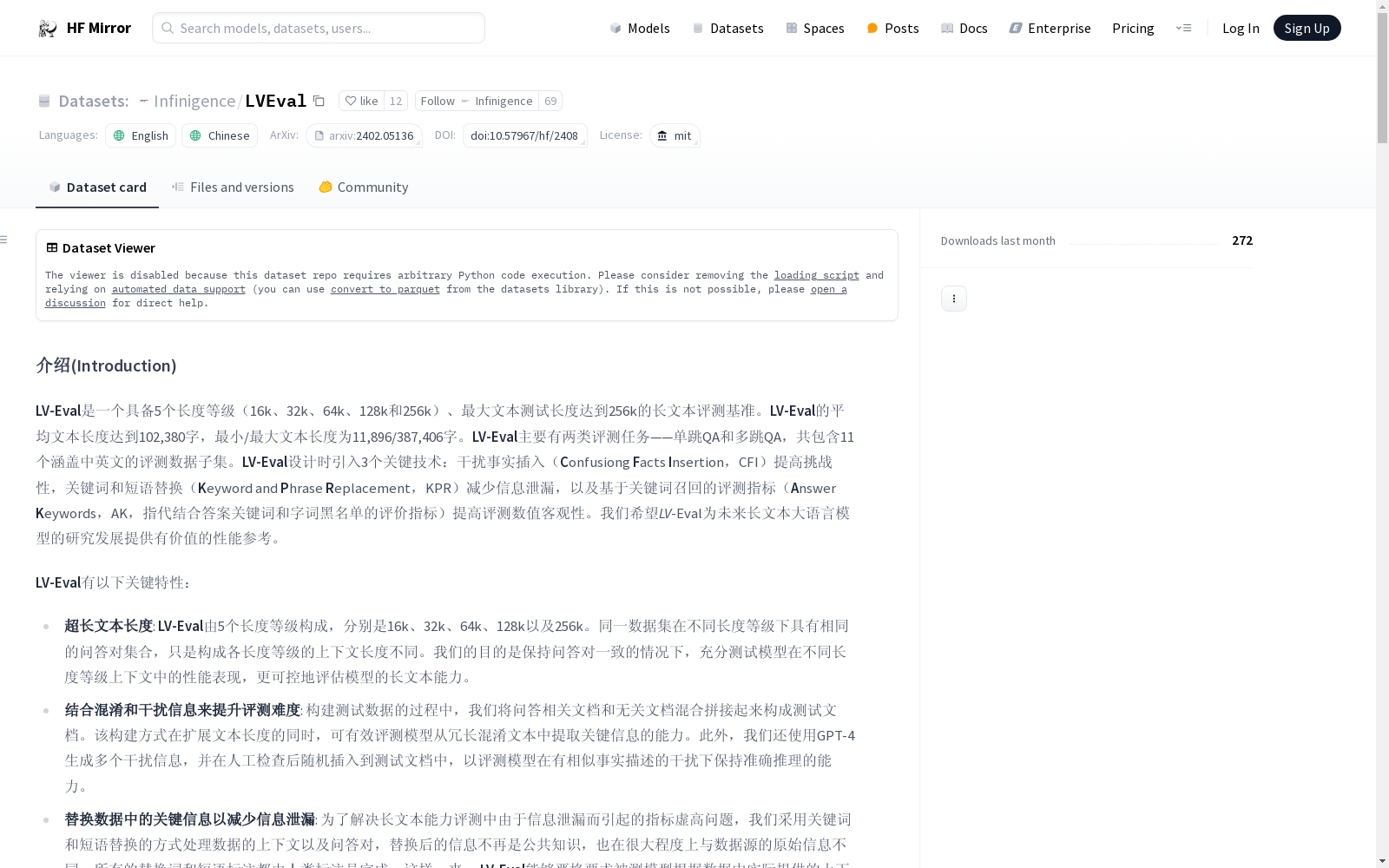Click the Downloads last month label

[998, 240]
